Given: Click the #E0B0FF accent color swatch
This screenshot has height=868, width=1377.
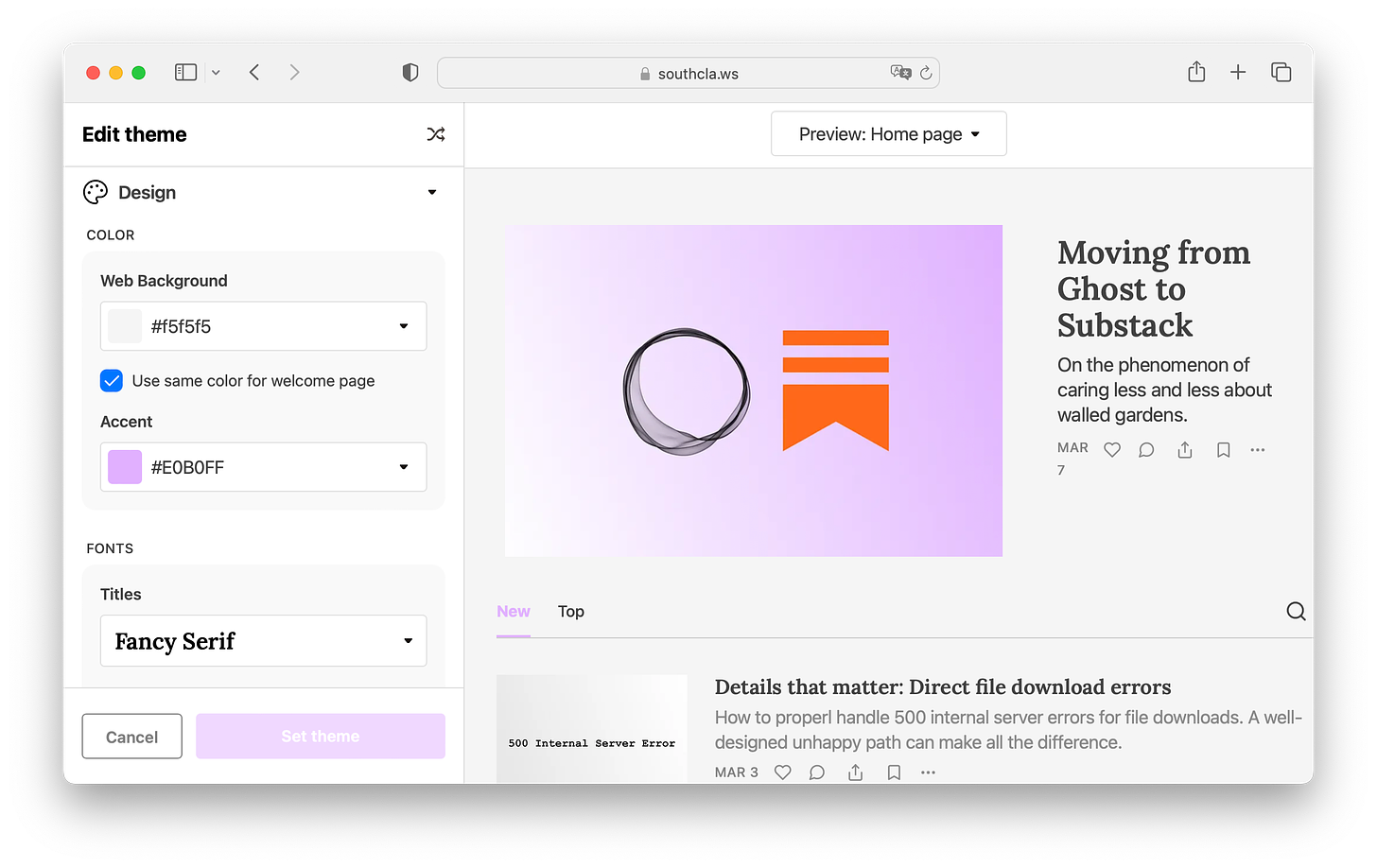Looking at the screenshot, I should point(125,467).
